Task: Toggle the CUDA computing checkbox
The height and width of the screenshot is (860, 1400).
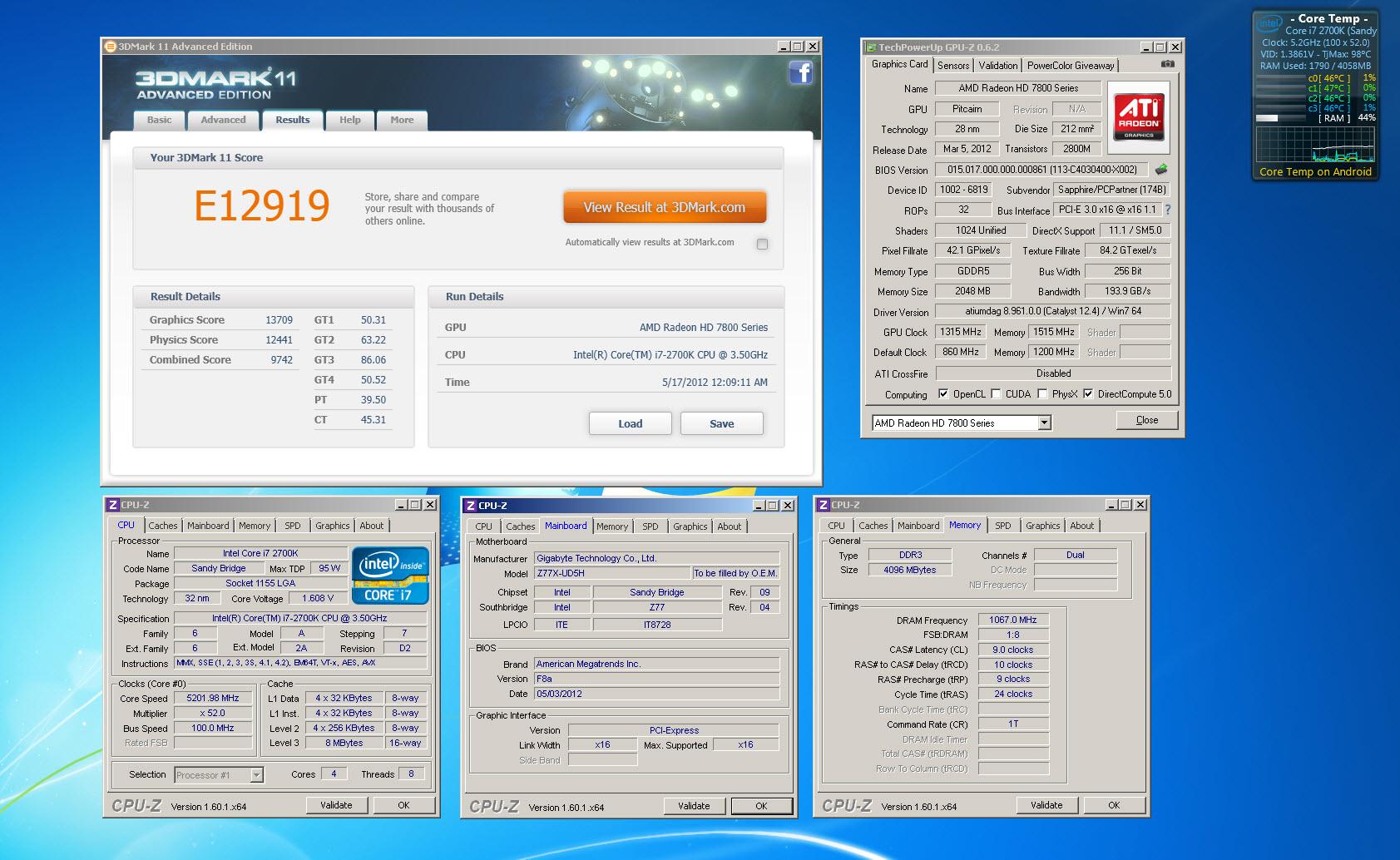Action: (995, 394)
